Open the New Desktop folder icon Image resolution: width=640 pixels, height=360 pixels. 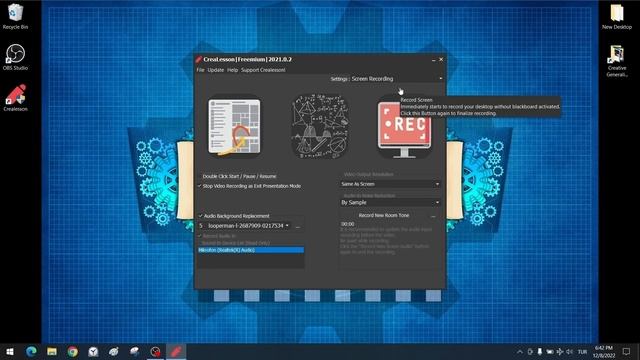point(617,16)
